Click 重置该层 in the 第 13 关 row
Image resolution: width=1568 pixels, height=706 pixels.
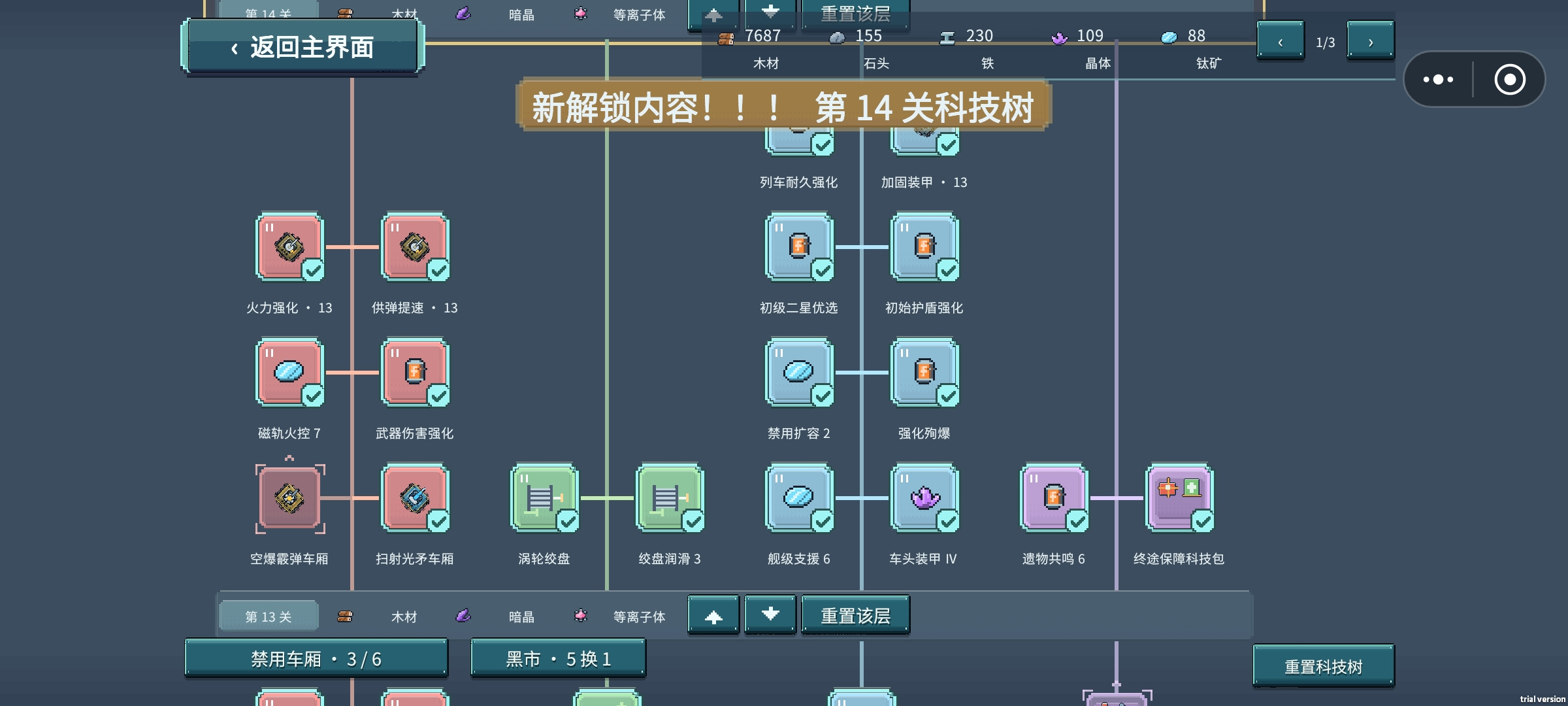tap(855, 615)
